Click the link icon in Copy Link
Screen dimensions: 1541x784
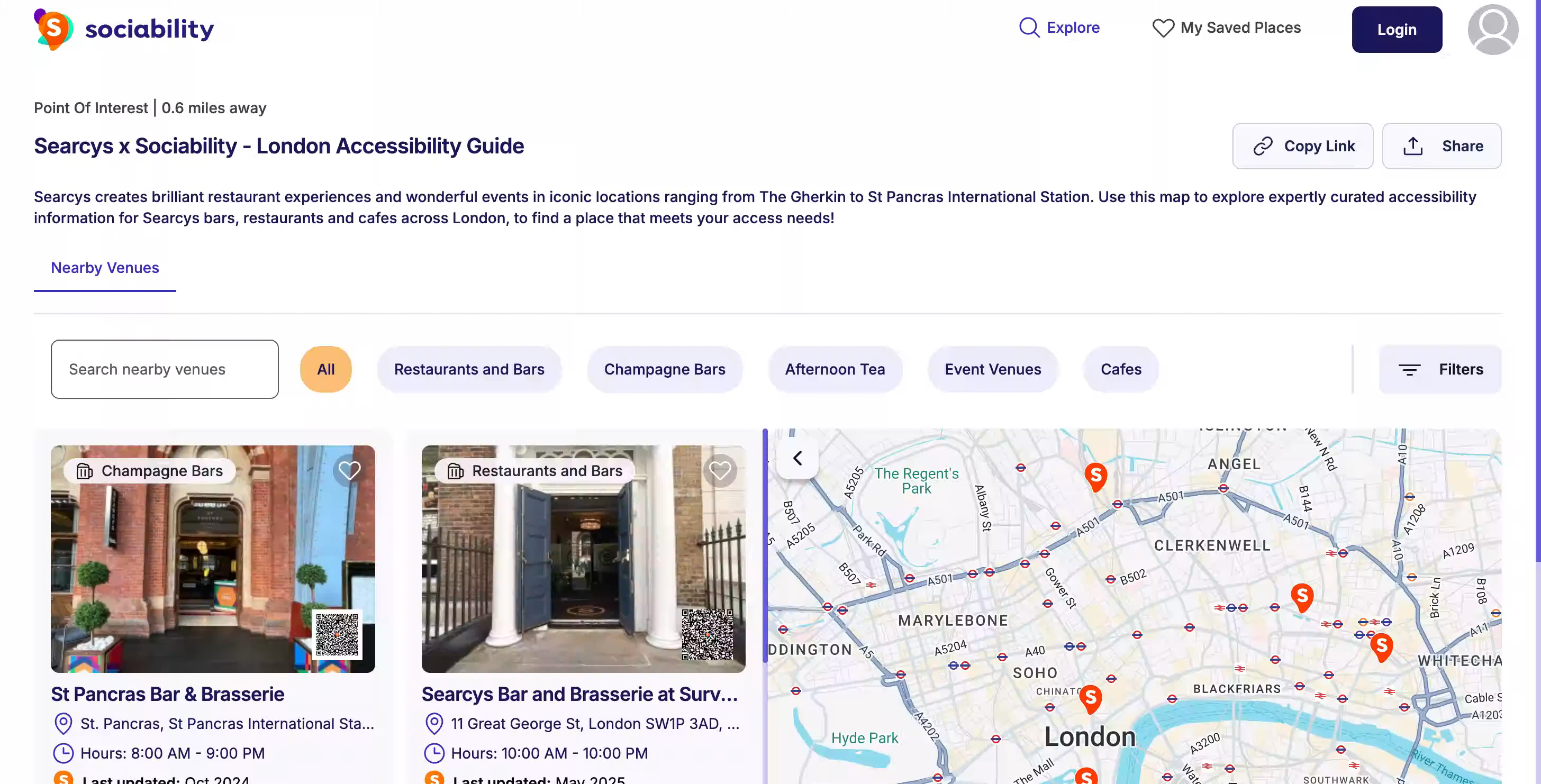[1263, 146]
